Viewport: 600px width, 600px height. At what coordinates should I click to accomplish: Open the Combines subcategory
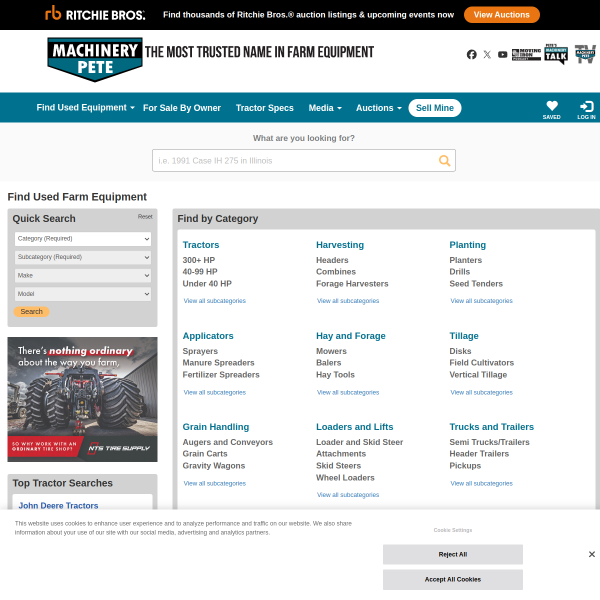[x=336, y=272]
